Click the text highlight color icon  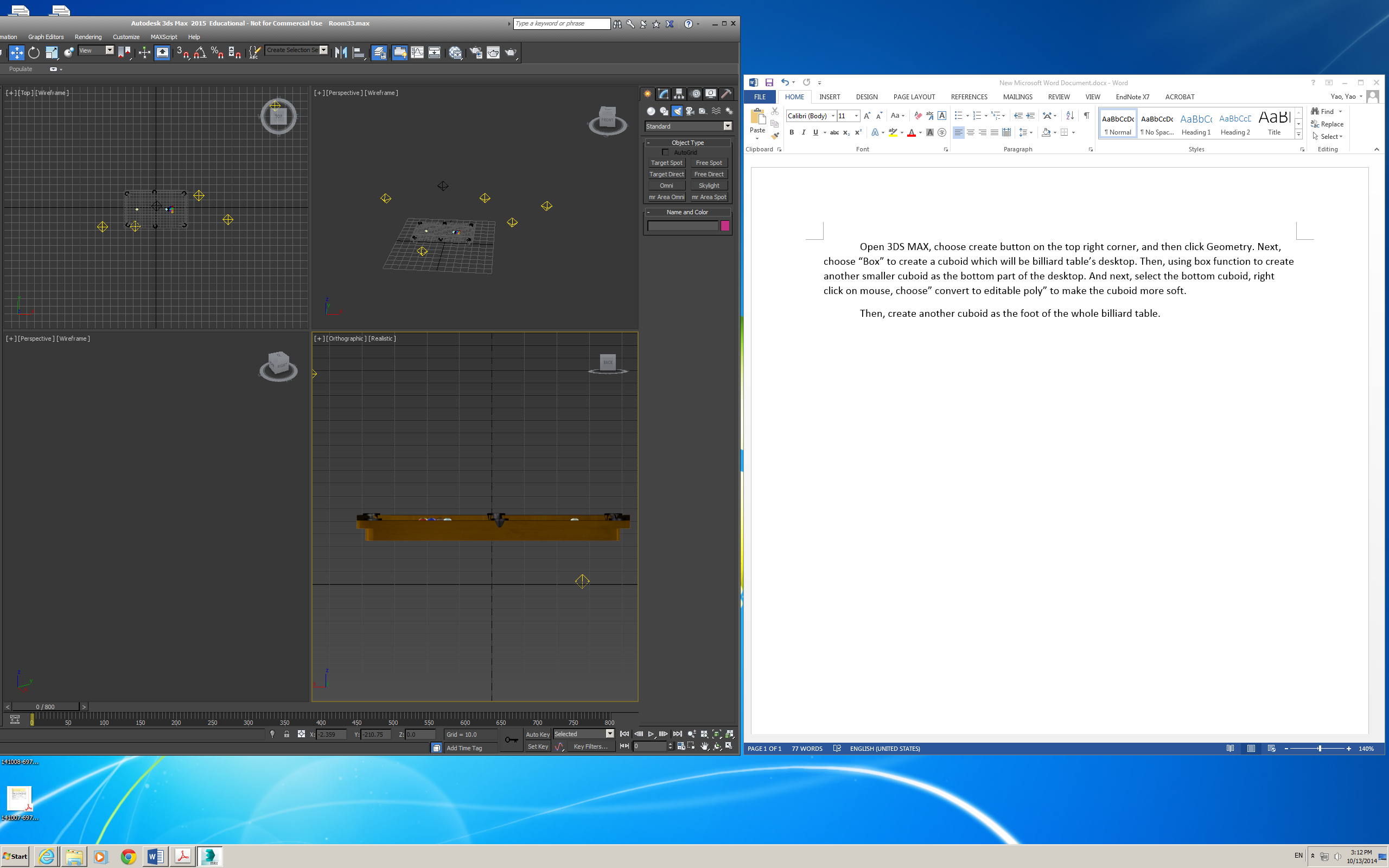pos(893,132)
